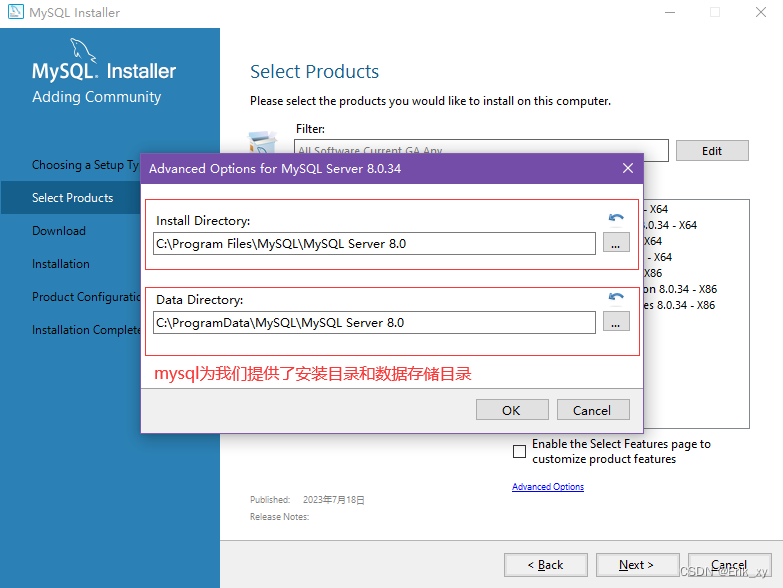
Task: Click the filter product box icon
Action: pos(263,142)
